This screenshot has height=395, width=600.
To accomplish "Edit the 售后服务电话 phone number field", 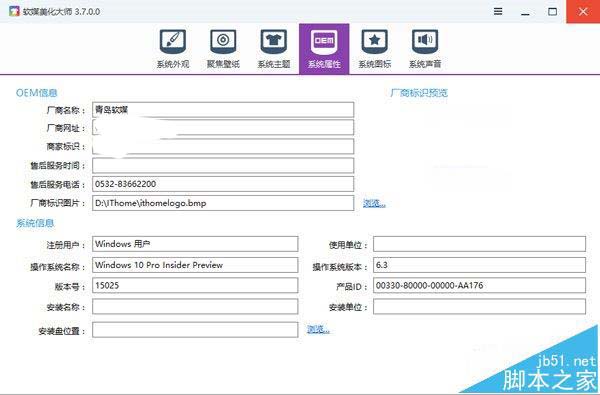I will [x=223, y=184].
